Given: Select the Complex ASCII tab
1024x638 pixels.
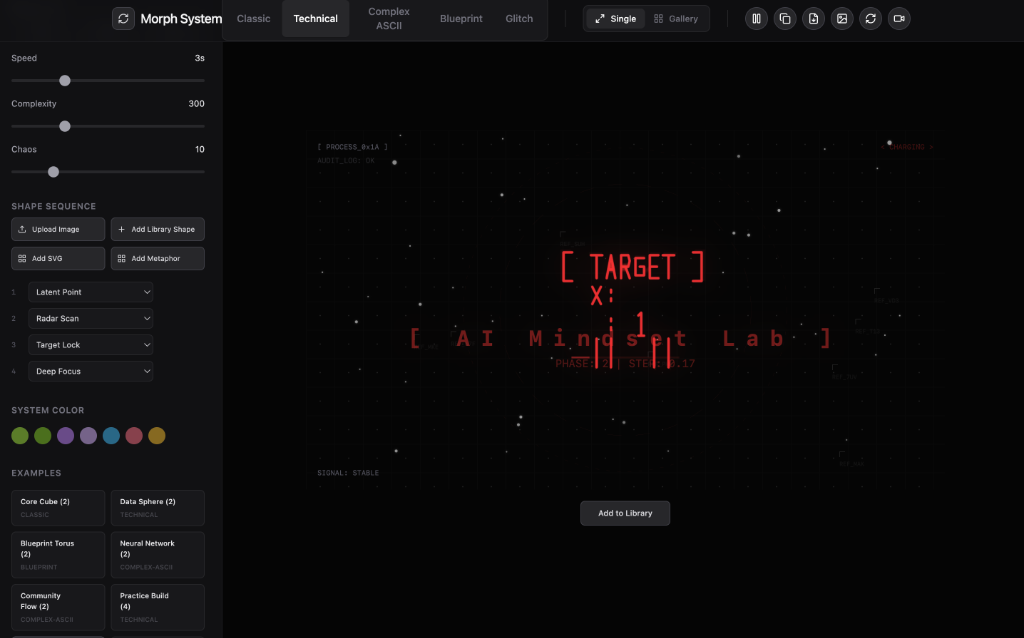Looking at the screenshot, I should pyautogui.click(x=389, y=19).
